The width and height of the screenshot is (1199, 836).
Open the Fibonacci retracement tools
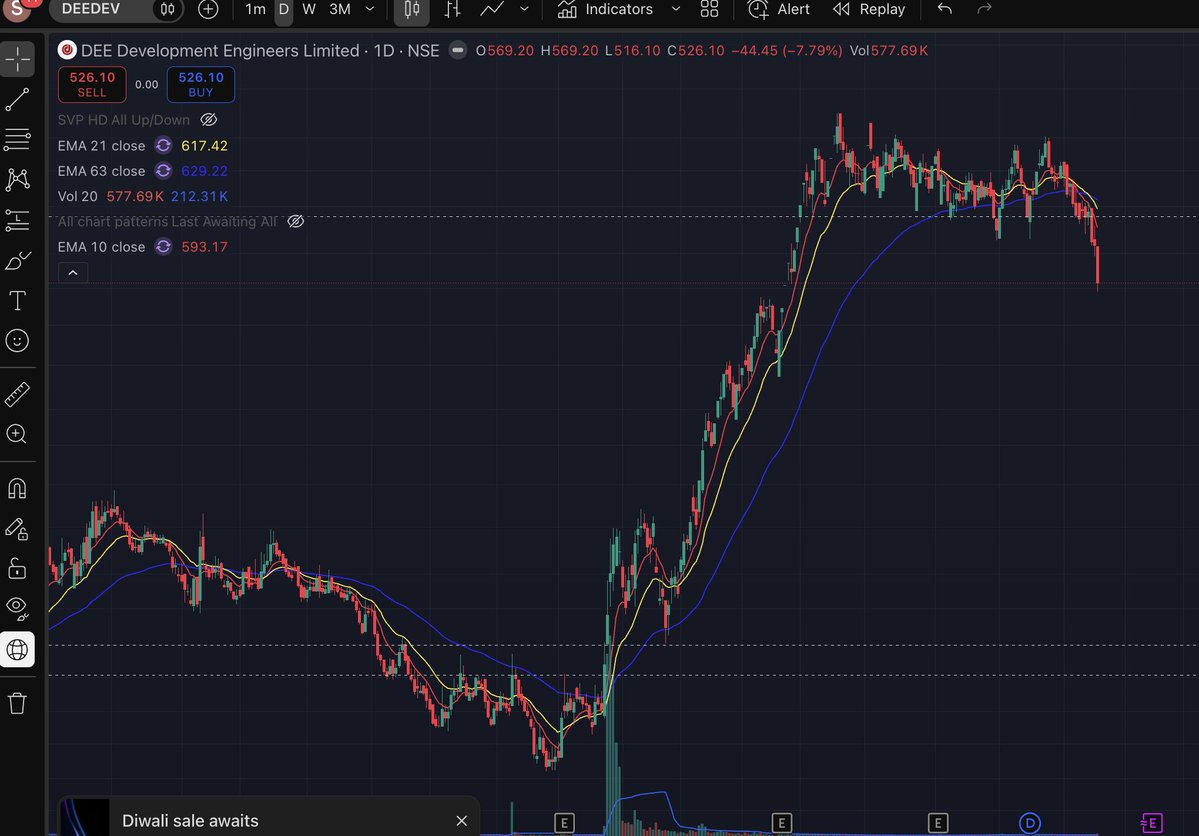pyautogui.click(x=18, y=139)
